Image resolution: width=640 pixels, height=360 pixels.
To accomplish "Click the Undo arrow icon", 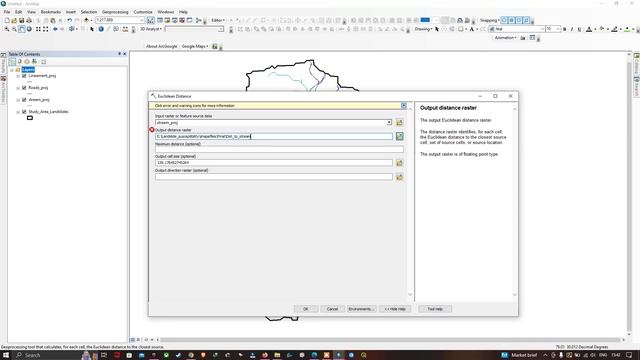I will [x=69, y=20].
